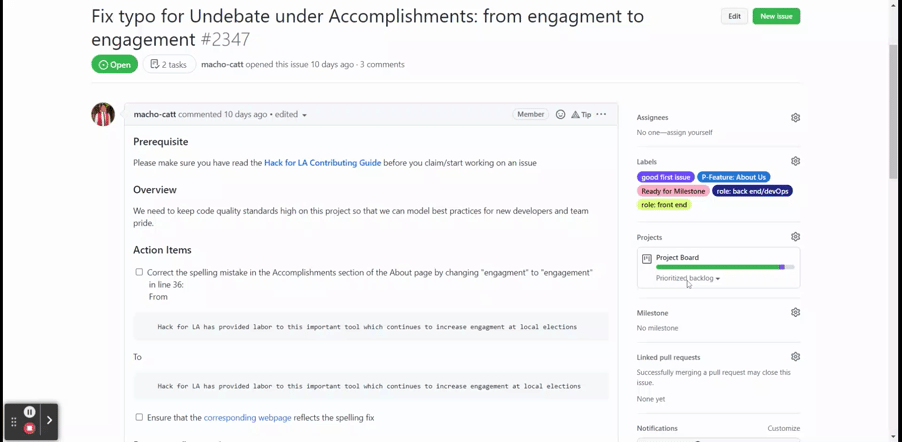Select the 'good first issue' label
Viewport: 902px width, 442px height.
click(666, 177)
